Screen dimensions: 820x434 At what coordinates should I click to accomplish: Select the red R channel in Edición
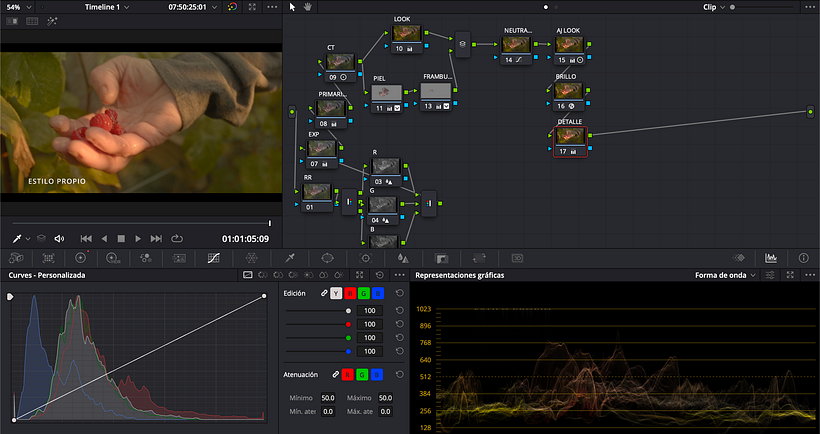[x=350, y=293]
